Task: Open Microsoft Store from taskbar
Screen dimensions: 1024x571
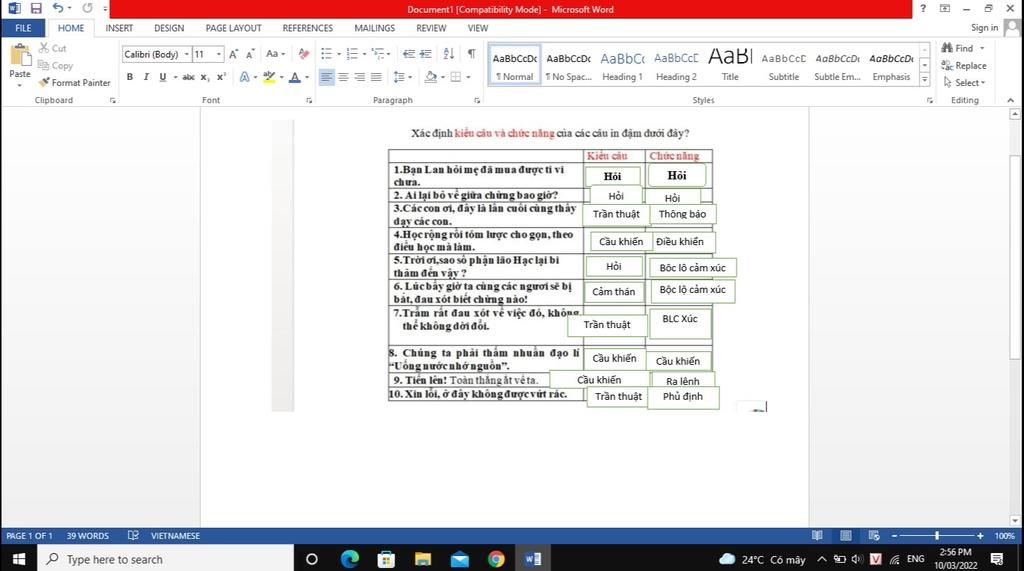Action: pyautogui.click(x=387, y=559)
